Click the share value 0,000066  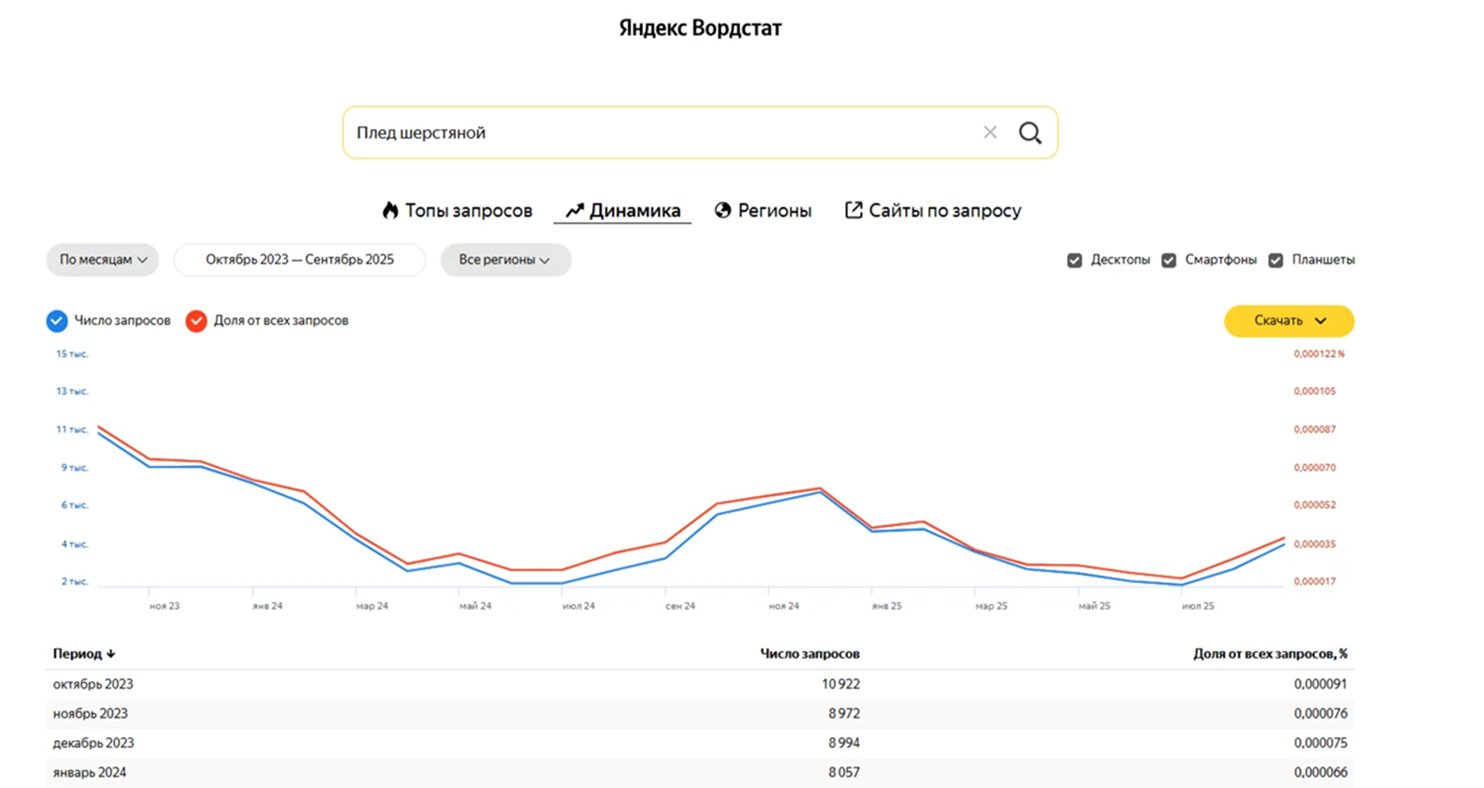(1321, 773)
